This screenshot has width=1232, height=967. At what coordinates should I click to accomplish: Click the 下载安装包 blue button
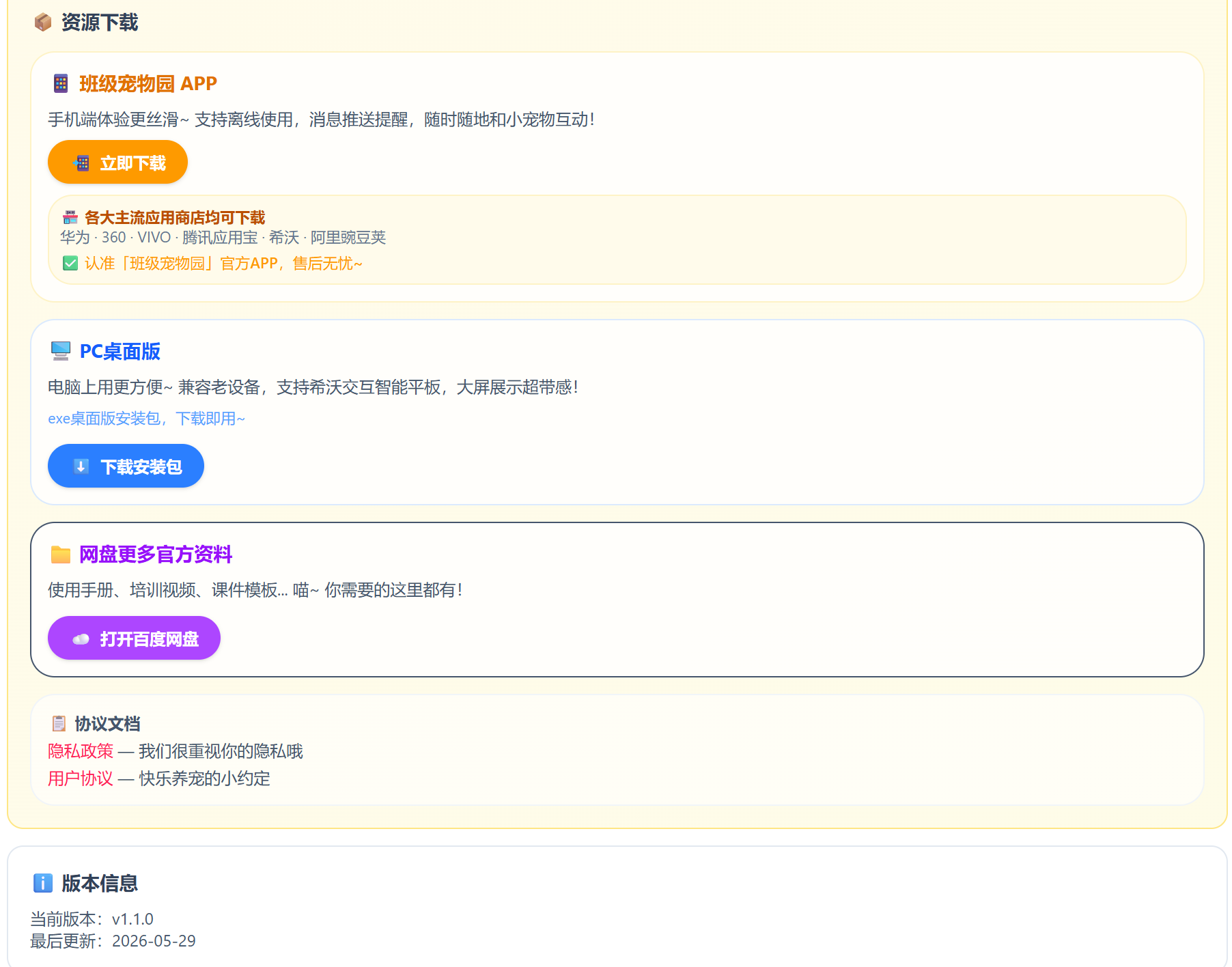[126, 466]
